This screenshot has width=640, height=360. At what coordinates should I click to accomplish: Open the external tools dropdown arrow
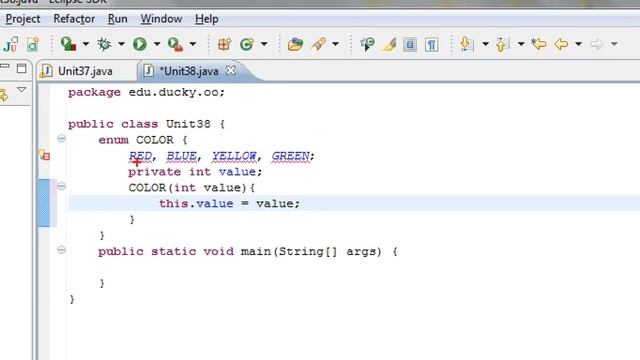coord(193,44)
